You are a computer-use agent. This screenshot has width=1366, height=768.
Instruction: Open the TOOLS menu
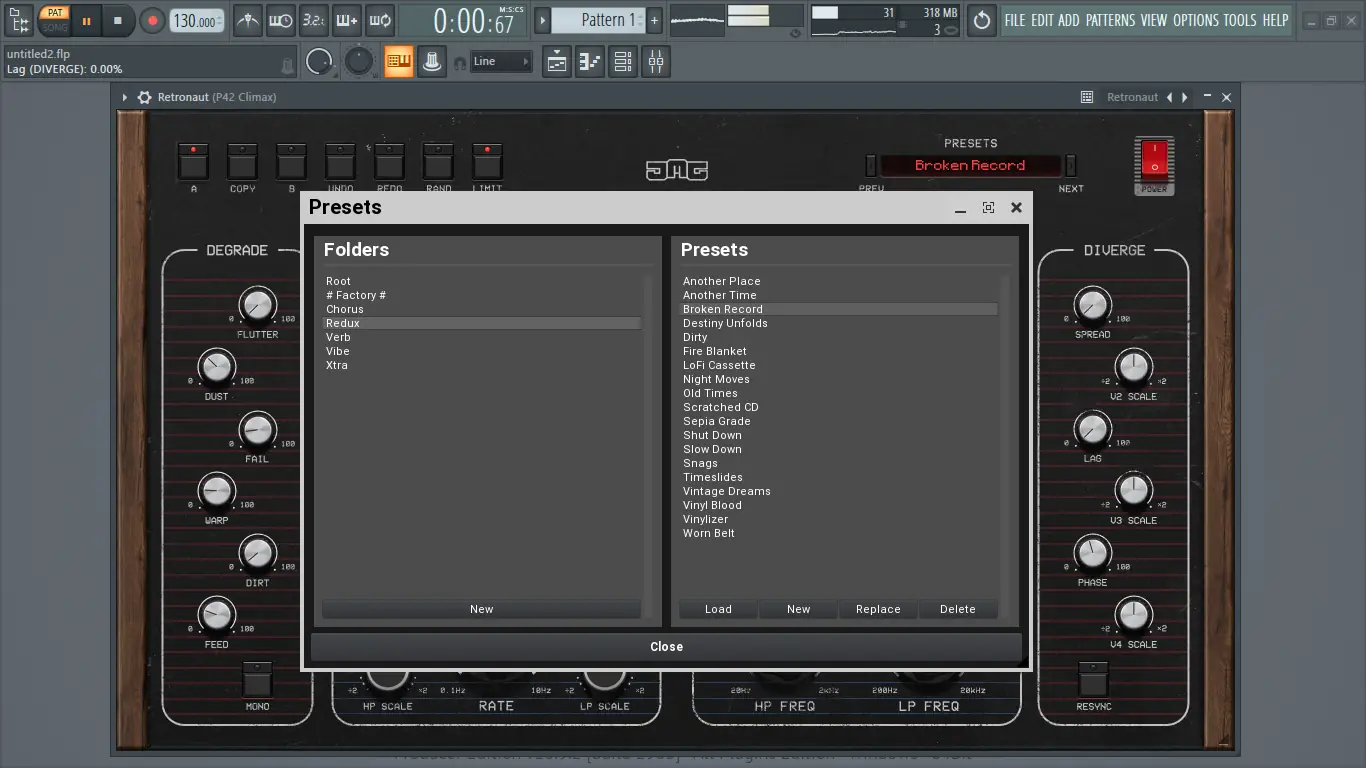tap(1240, 20)
